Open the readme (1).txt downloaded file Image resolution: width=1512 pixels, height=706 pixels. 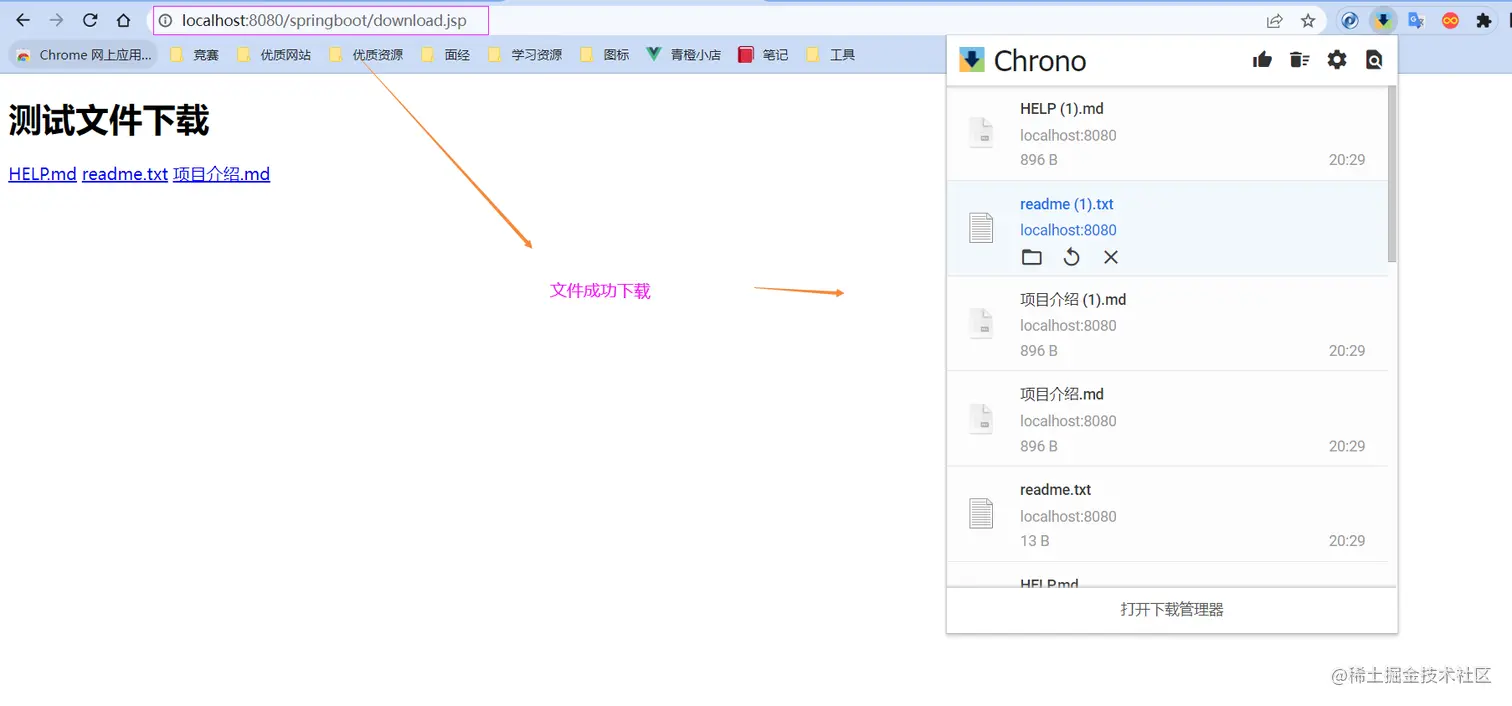coord(1067,204)
